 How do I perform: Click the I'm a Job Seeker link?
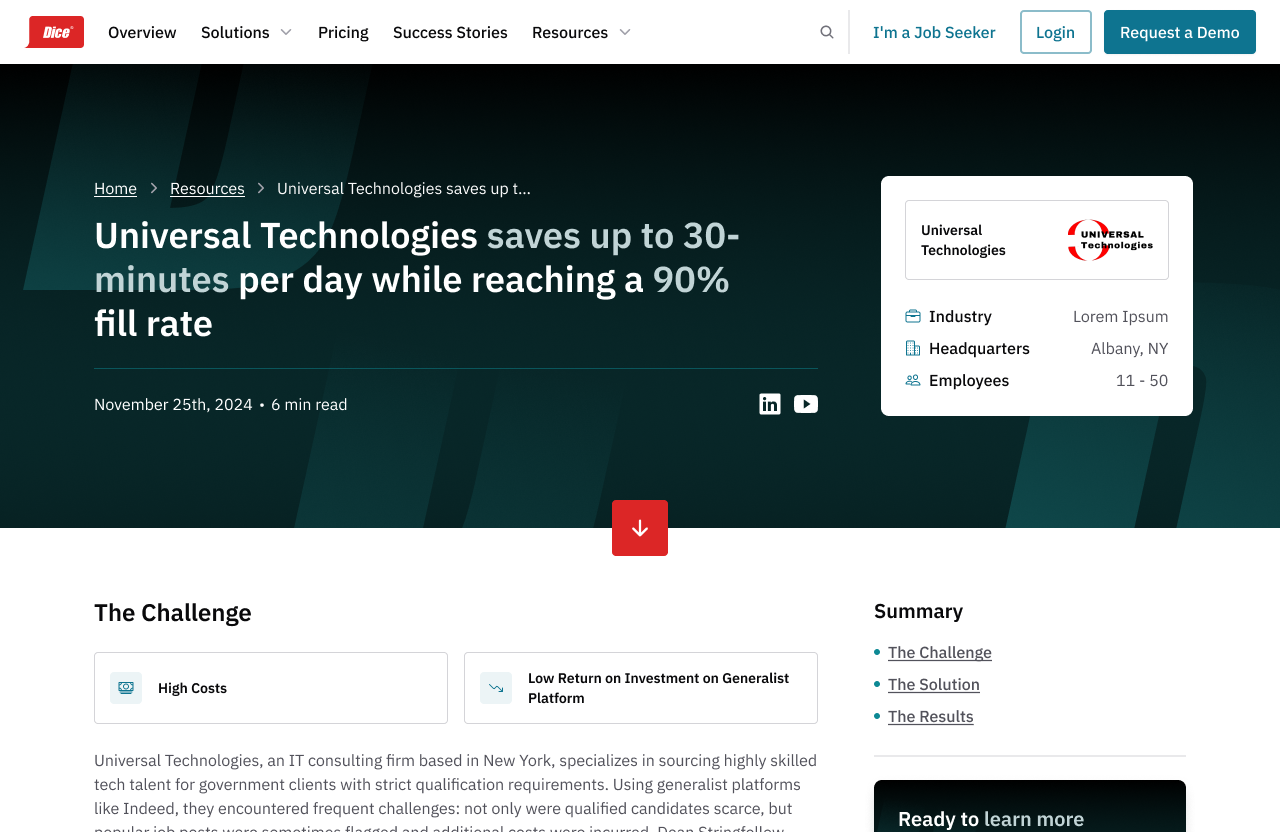(934, 32)
